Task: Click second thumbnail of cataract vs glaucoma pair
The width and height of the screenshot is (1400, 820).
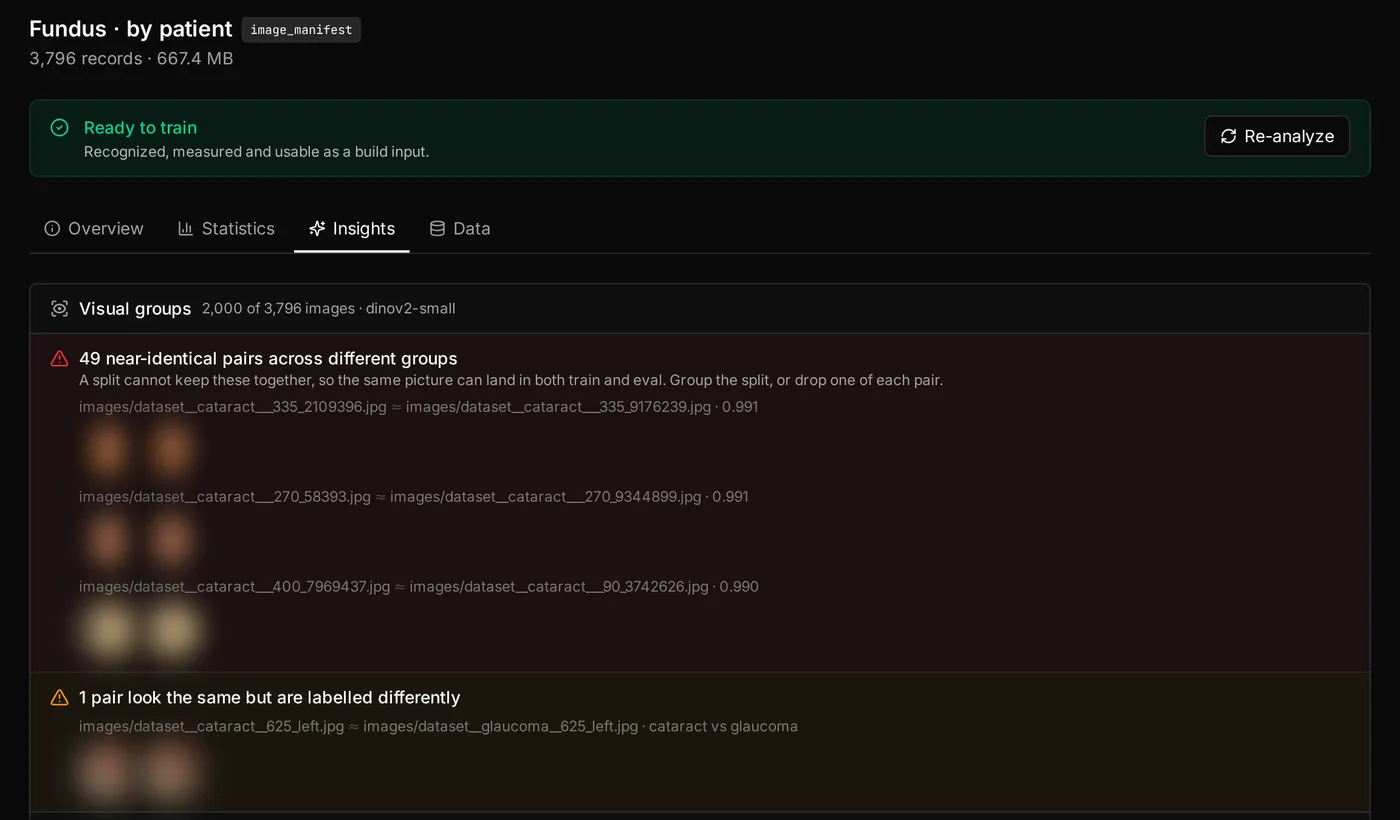Action: point(172,771)
